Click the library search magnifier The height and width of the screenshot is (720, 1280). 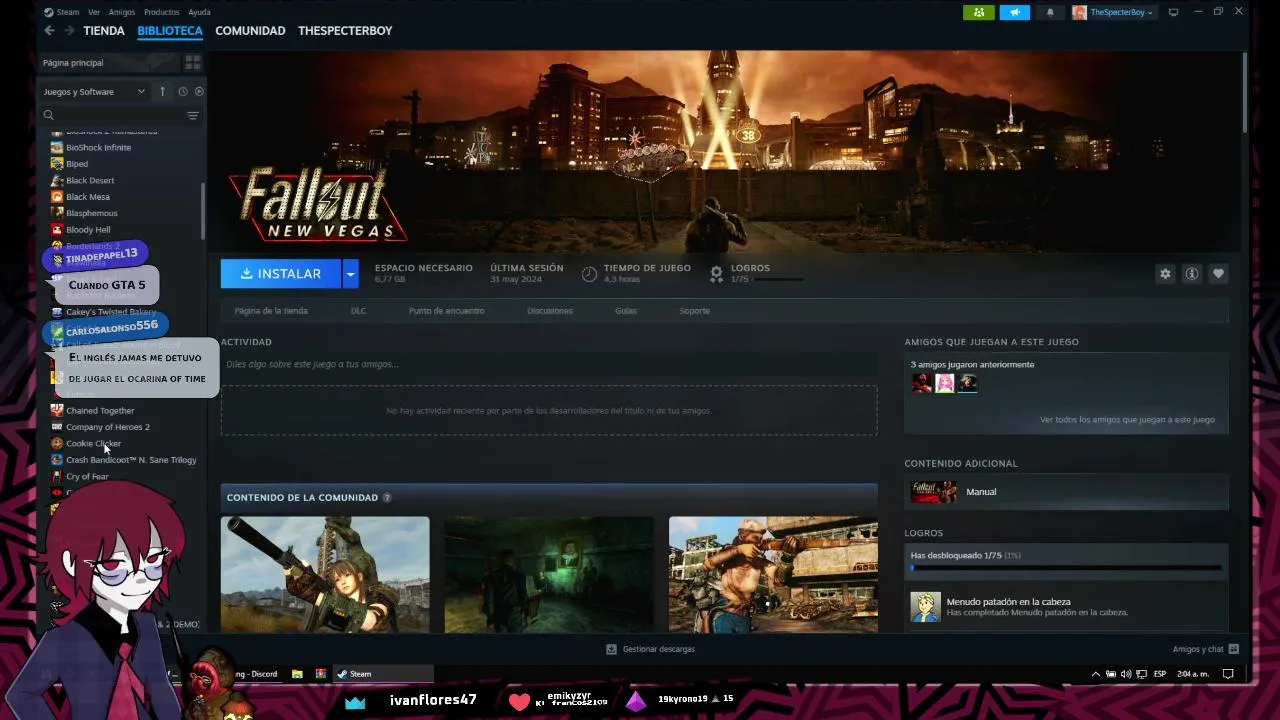(x=48, y=115)
